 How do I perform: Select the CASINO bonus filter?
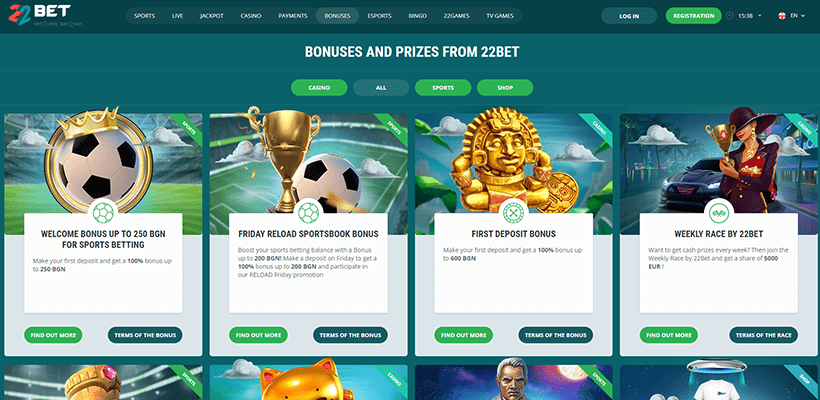(x=319, y=88)
